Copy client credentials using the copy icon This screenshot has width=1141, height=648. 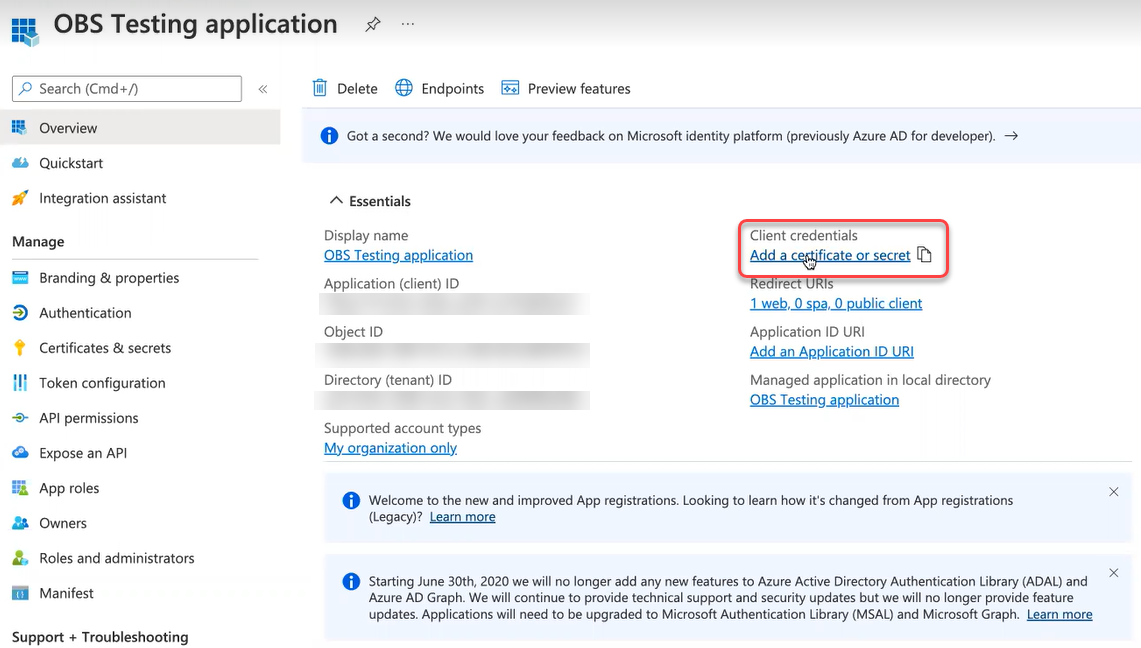(x=925, y=255)
